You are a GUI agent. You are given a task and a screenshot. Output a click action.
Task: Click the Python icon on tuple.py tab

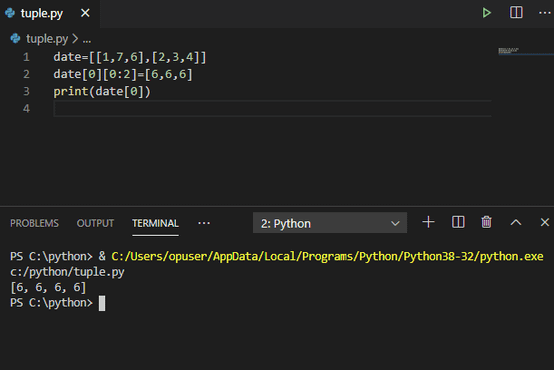[x=10, y=13]
